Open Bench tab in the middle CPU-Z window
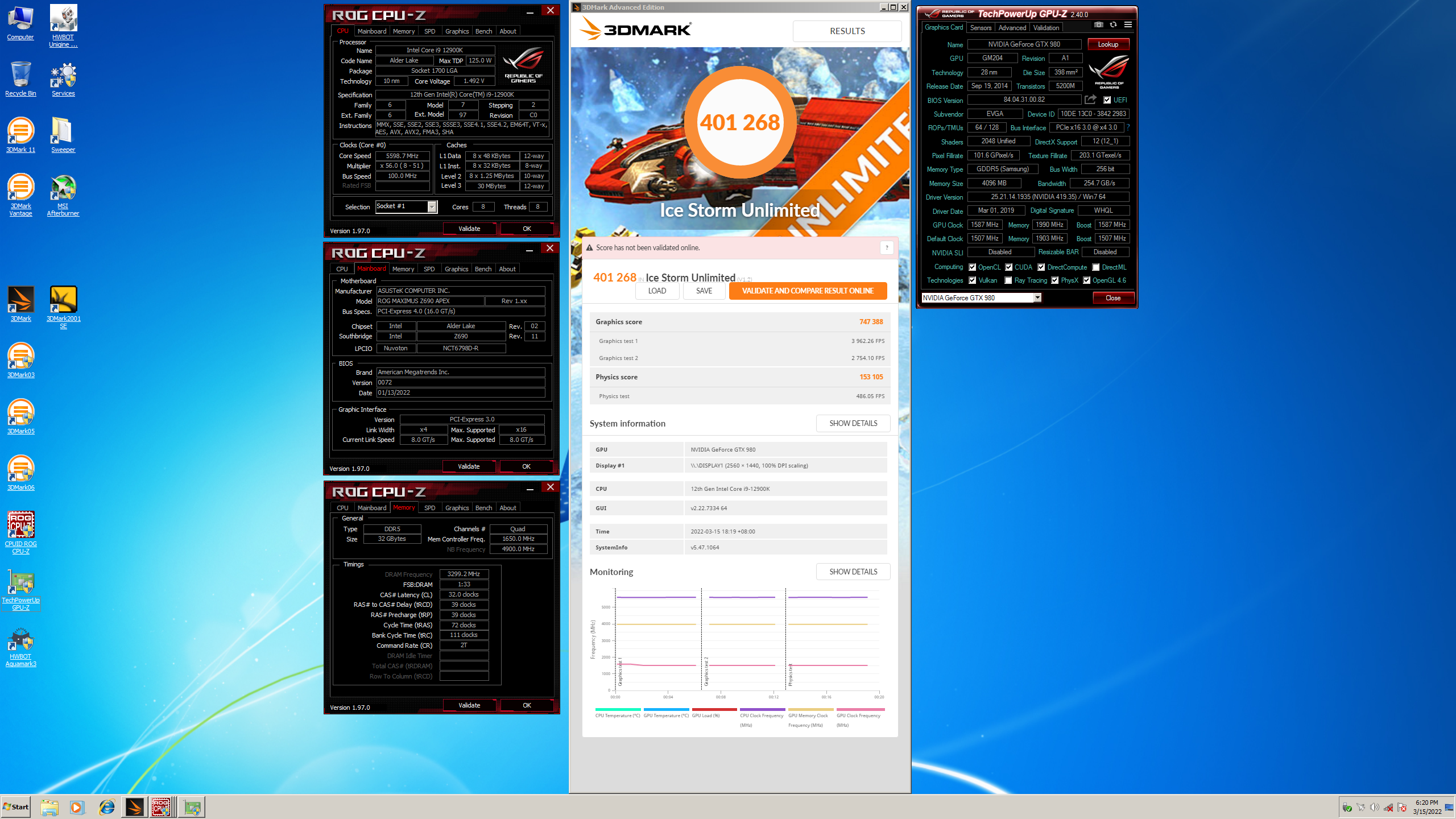This screenshot has height=819, width=1456. click(x=483, y=269)
